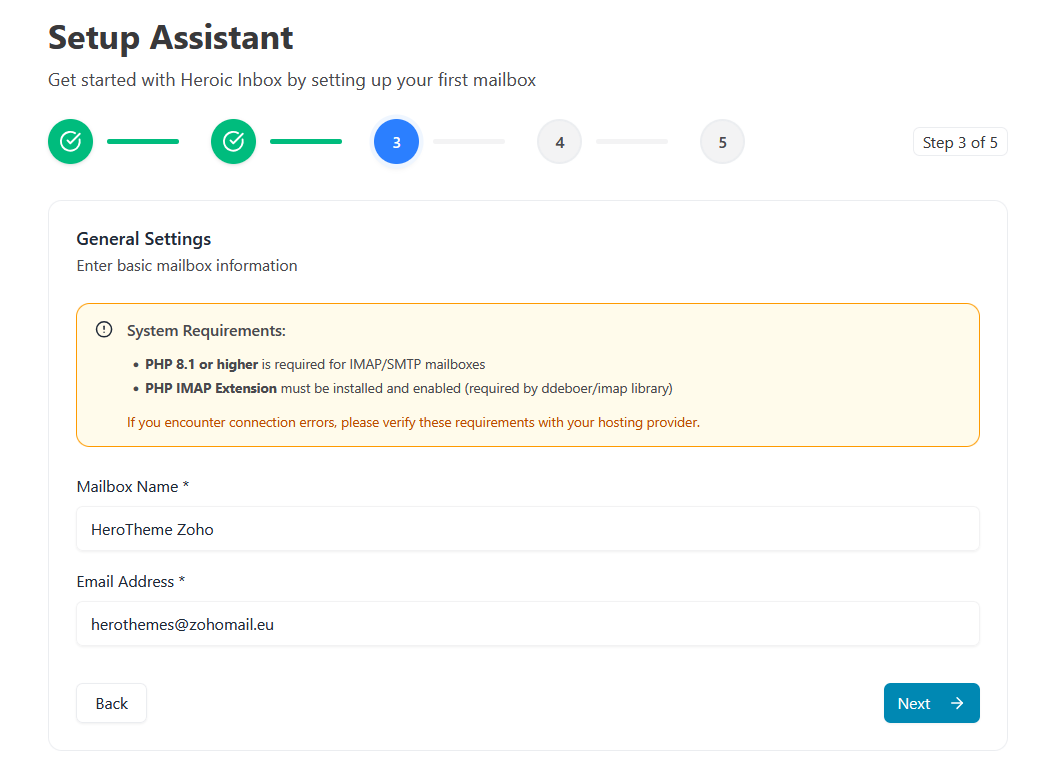Click the Mailbox Name field label
Viewport: 1037px width, 772px height.
click(132, 487)
